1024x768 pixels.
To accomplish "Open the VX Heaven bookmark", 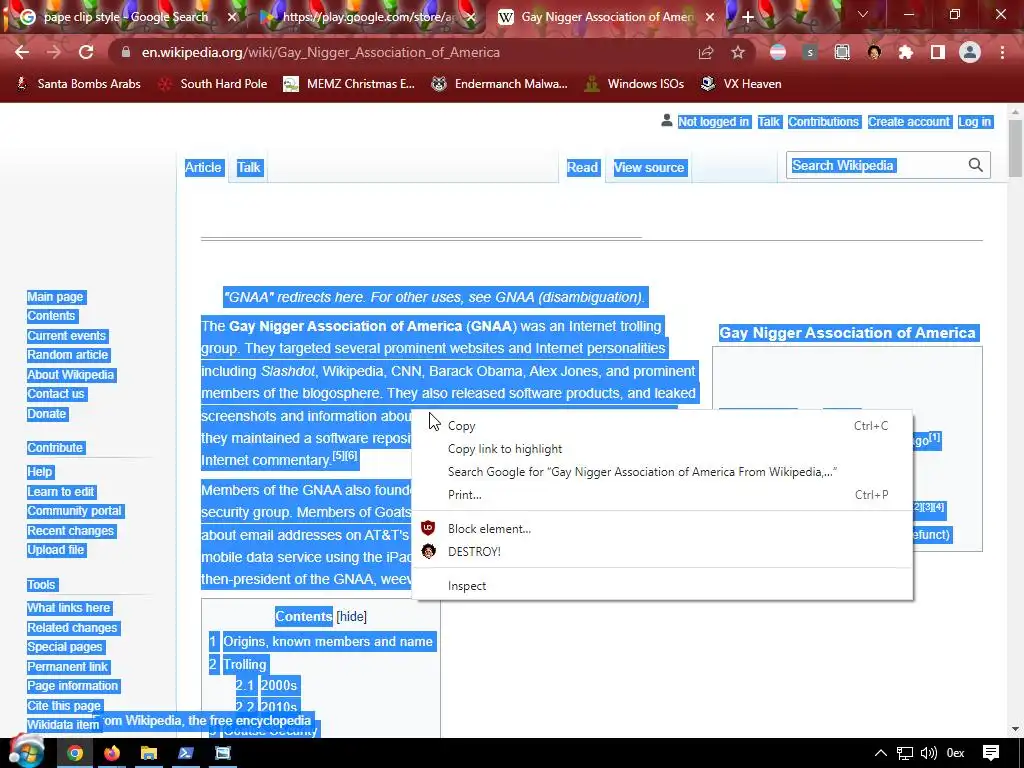I will [741, 84].
